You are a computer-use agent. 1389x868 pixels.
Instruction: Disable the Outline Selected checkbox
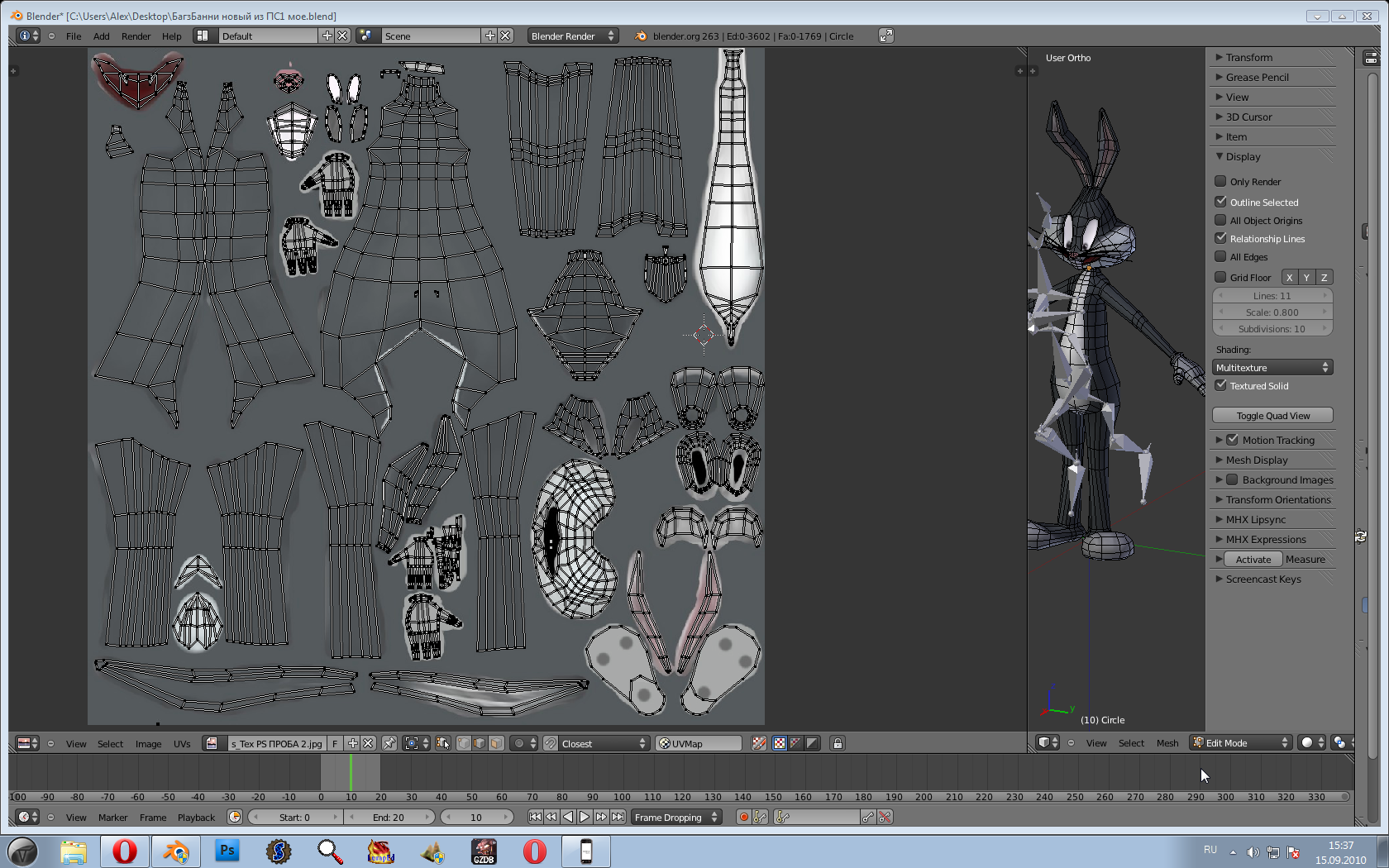click(x=1220, y=202)
